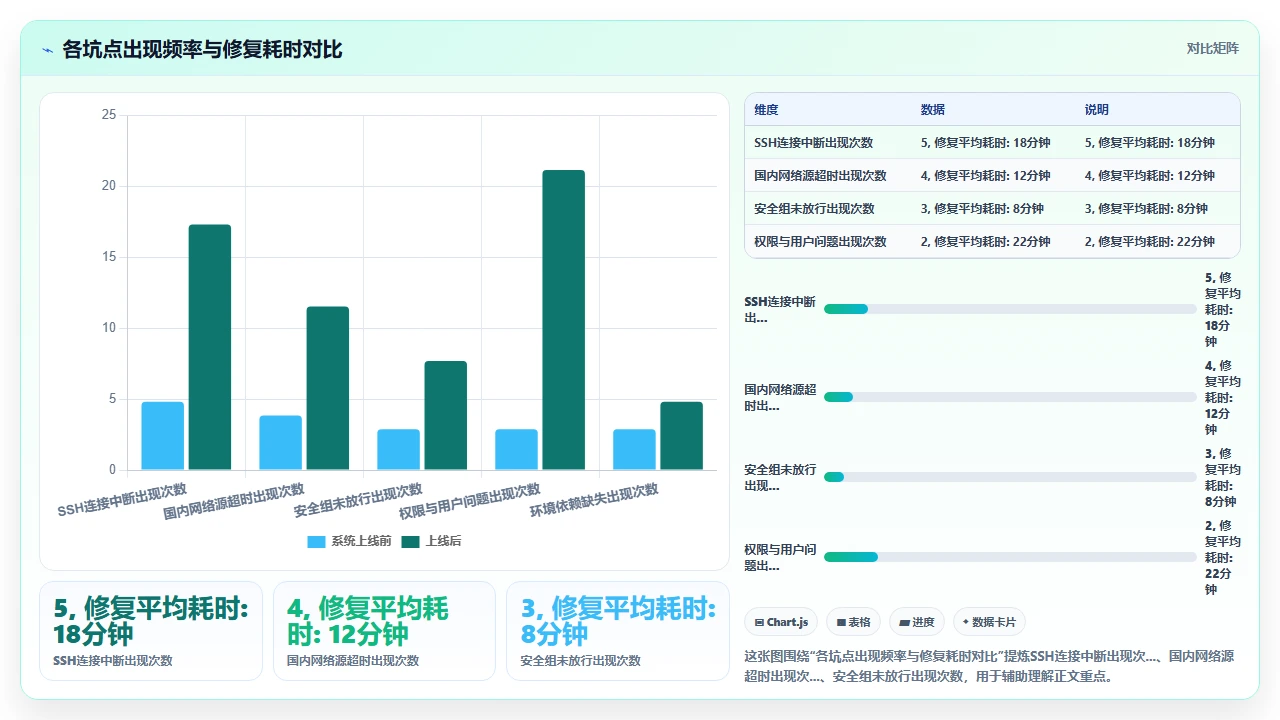Click the light blue 权限与用户问题 bar
This screenshot has height=720, width=1280.
(x=517, y=450)
